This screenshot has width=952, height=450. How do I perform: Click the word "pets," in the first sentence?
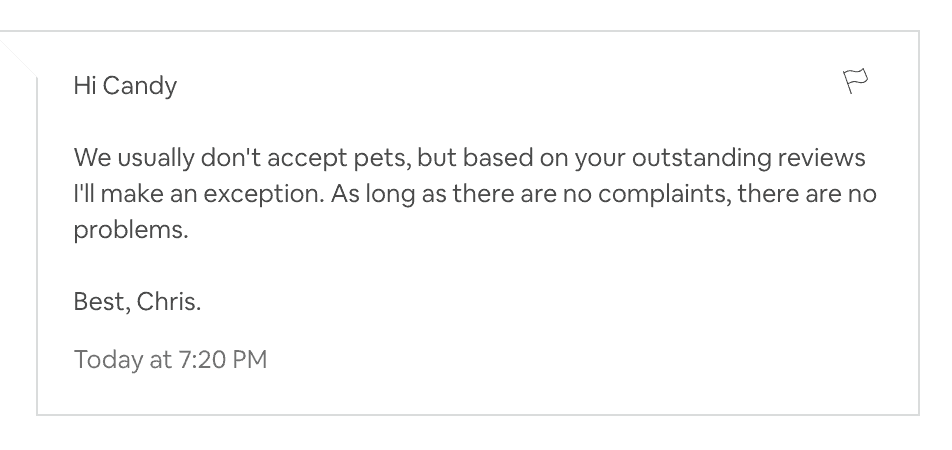click(382, 158)
